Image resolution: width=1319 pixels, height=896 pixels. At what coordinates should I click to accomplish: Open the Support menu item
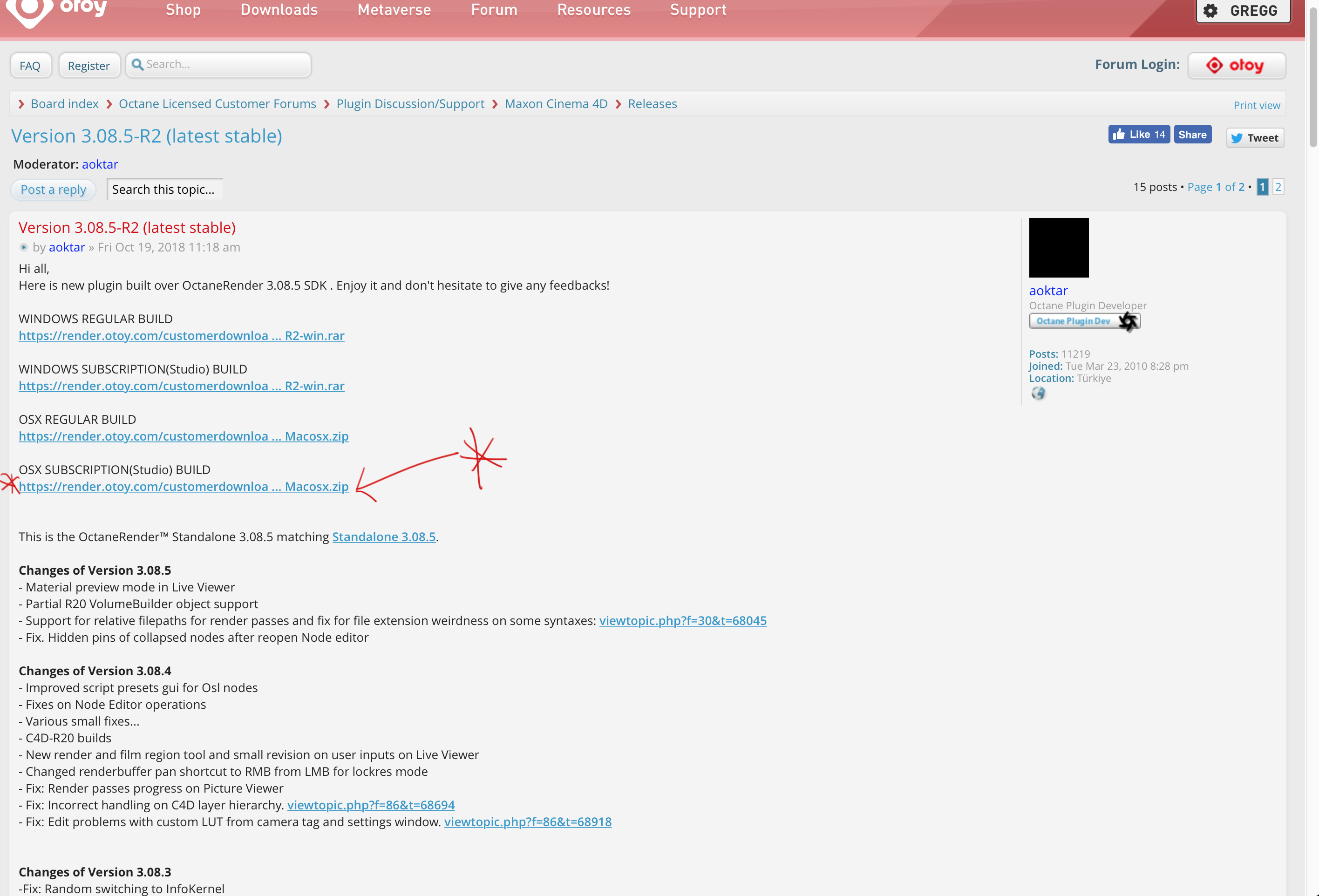[698, 10]
